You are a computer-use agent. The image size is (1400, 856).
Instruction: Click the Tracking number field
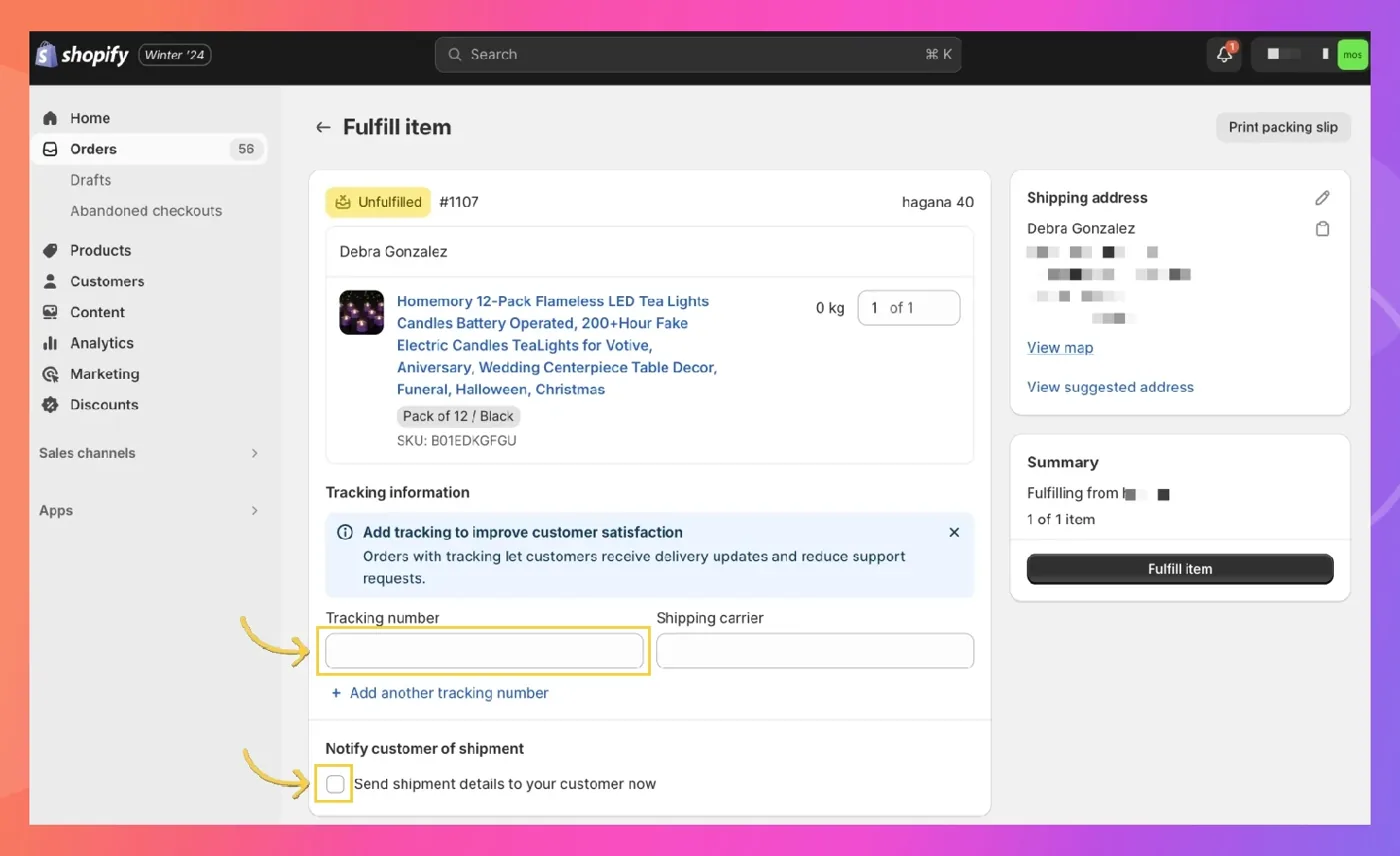click(x=484, y=651)
